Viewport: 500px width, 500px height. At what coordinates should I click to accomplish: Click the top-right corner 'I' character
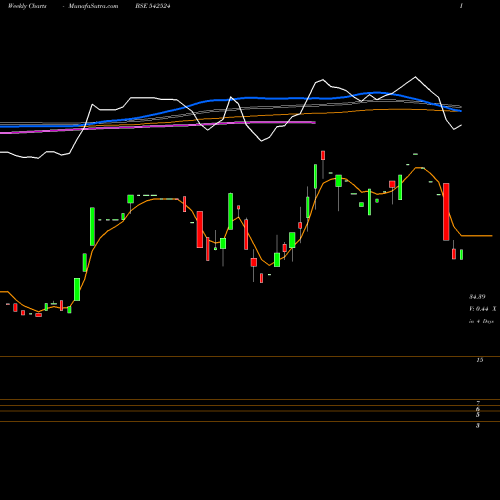(461, 6)
